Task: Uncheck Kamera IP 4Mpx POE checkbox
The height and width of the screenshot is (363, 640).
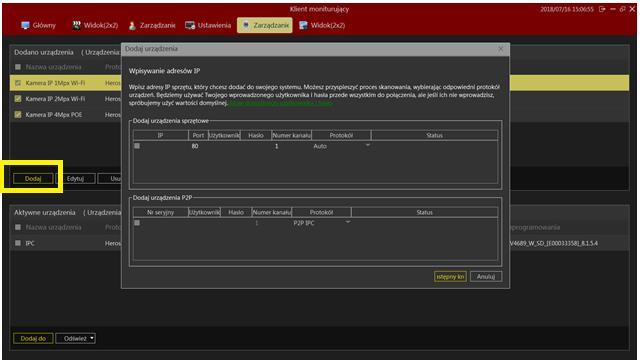Action: pyautogui.click(x=18, y=115)
